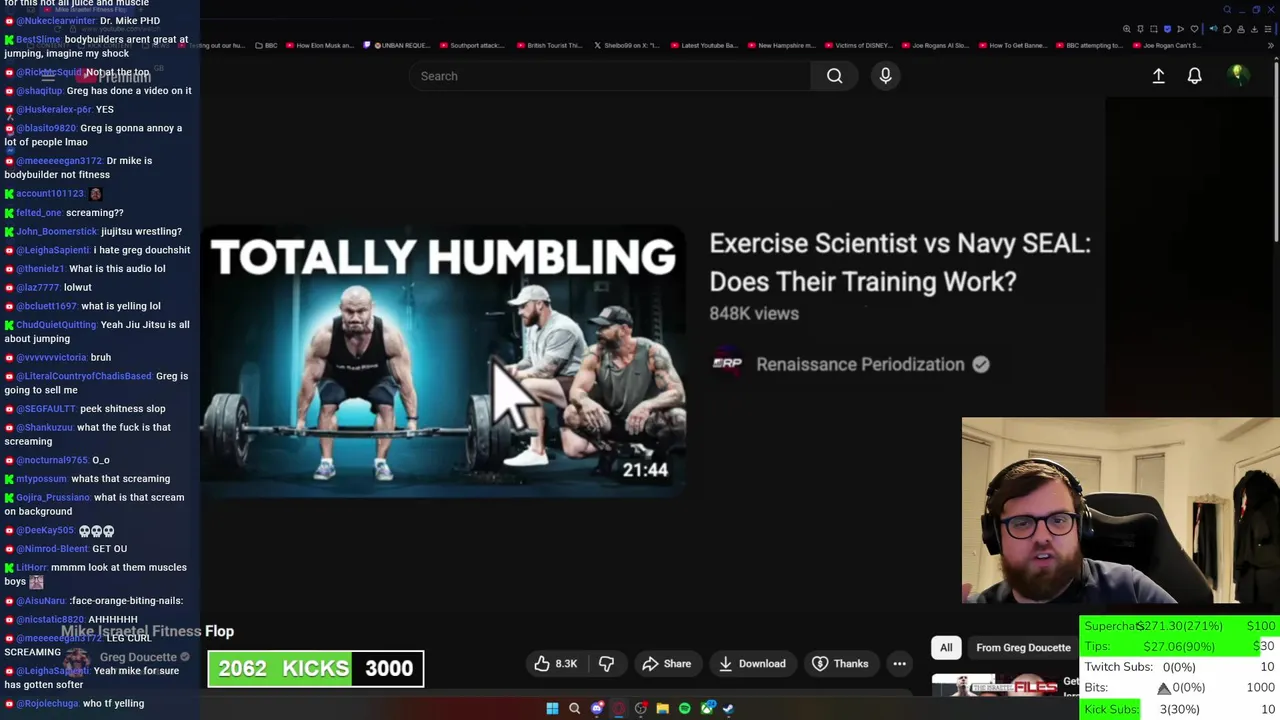Click chat username Gojira_Prussiano
1280x720 pixels.
53,498
